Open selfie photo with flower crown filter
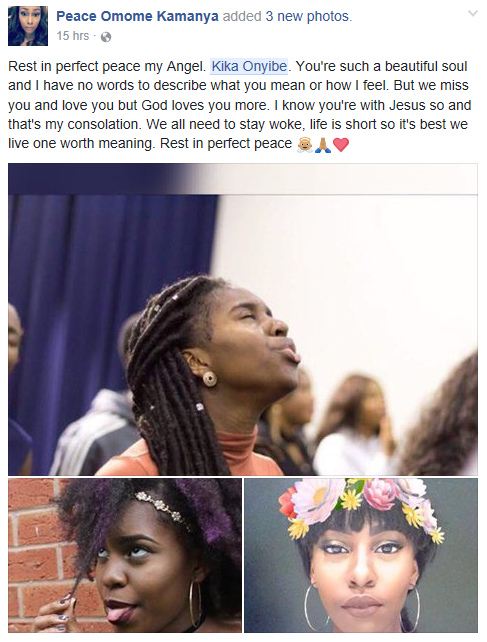487x642 pixels. [x=361, y=555]
